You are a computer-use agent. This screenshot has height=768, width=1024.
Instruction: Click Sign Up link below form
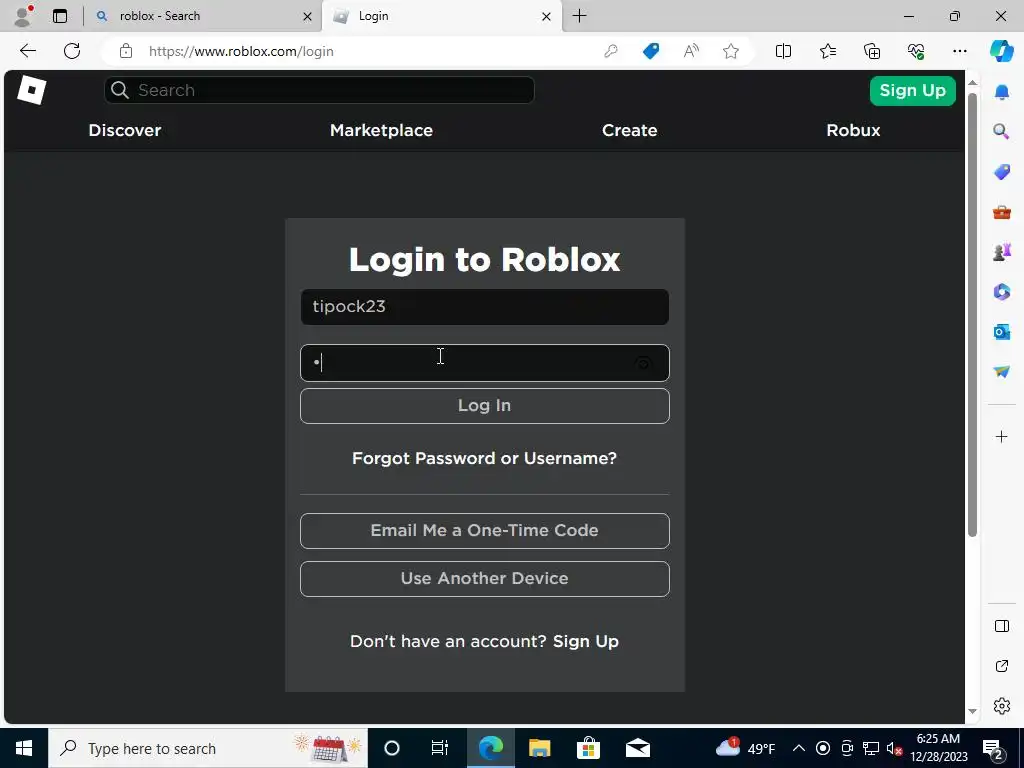click(x=586, y=641)
